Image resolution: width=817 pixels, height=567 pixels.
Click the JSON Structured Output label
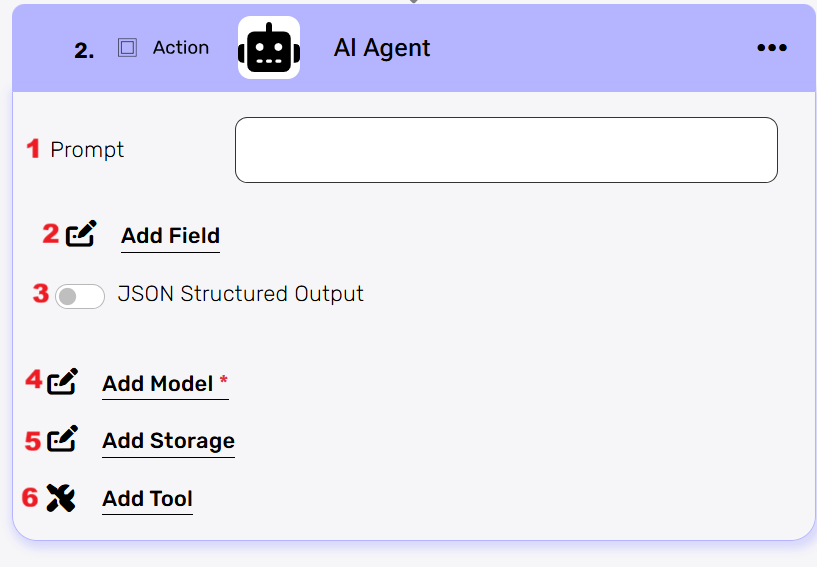[240, 294]
